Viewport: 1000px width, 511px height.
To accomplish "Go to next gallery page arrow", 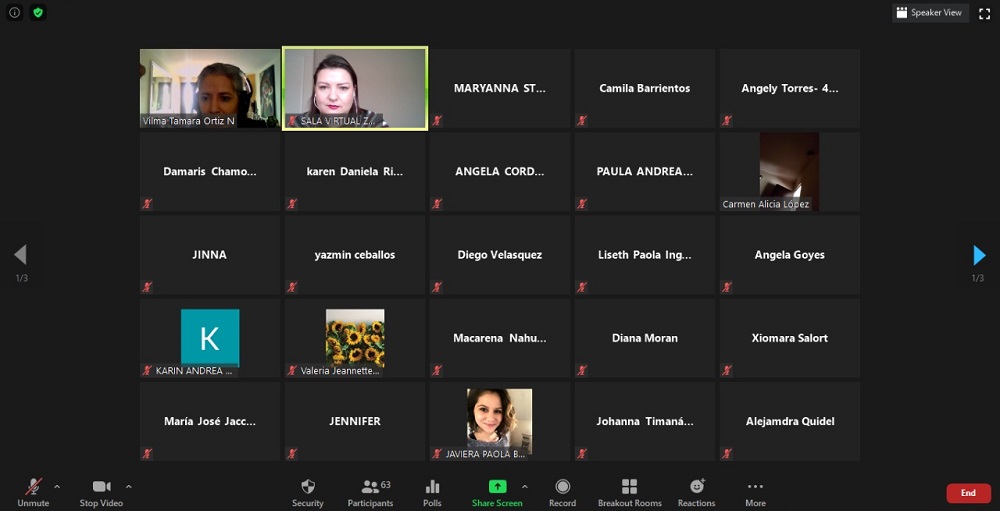I will pos(979,256).
